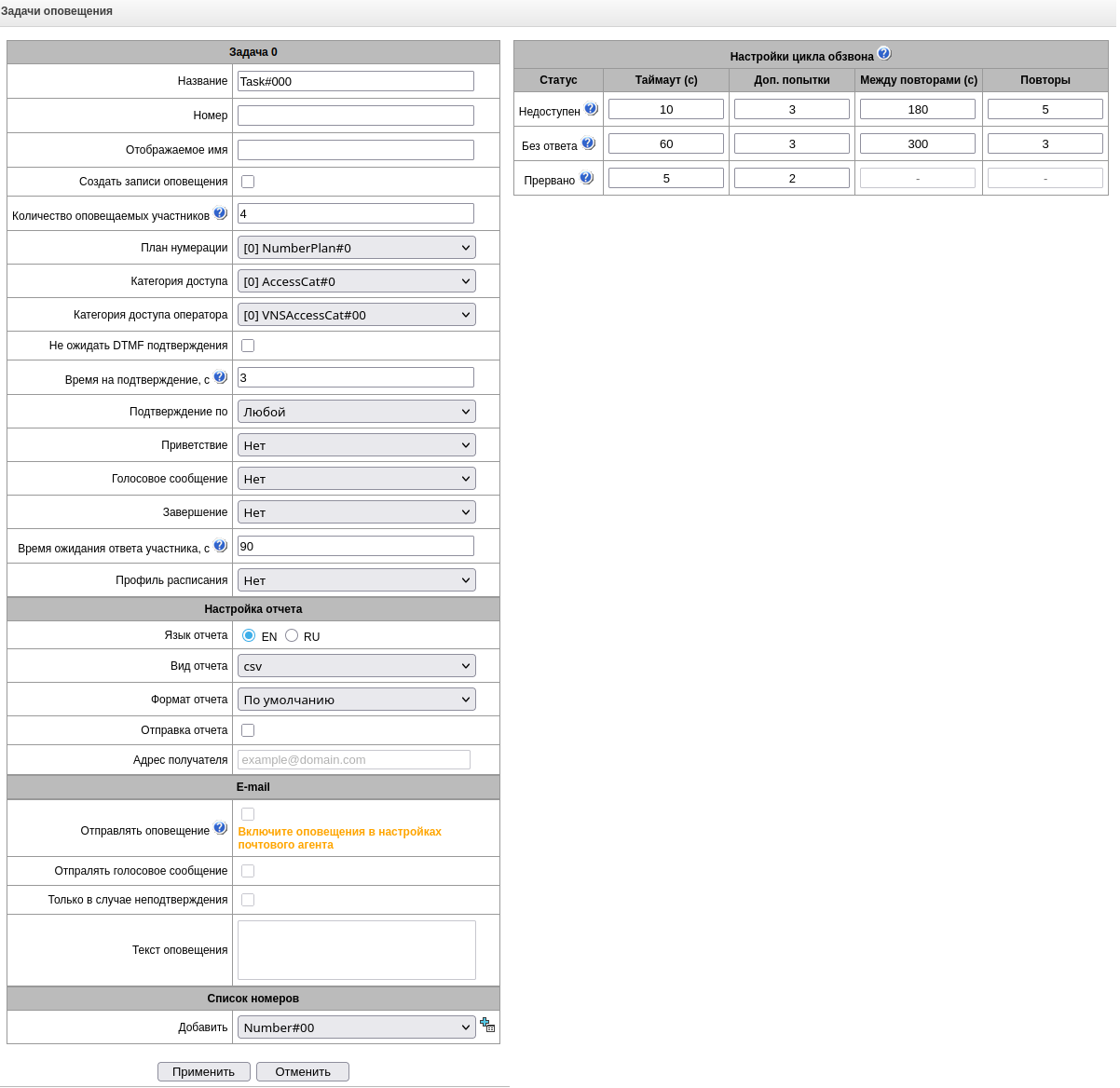Click the Отменить button

(x=303, y=1071)
